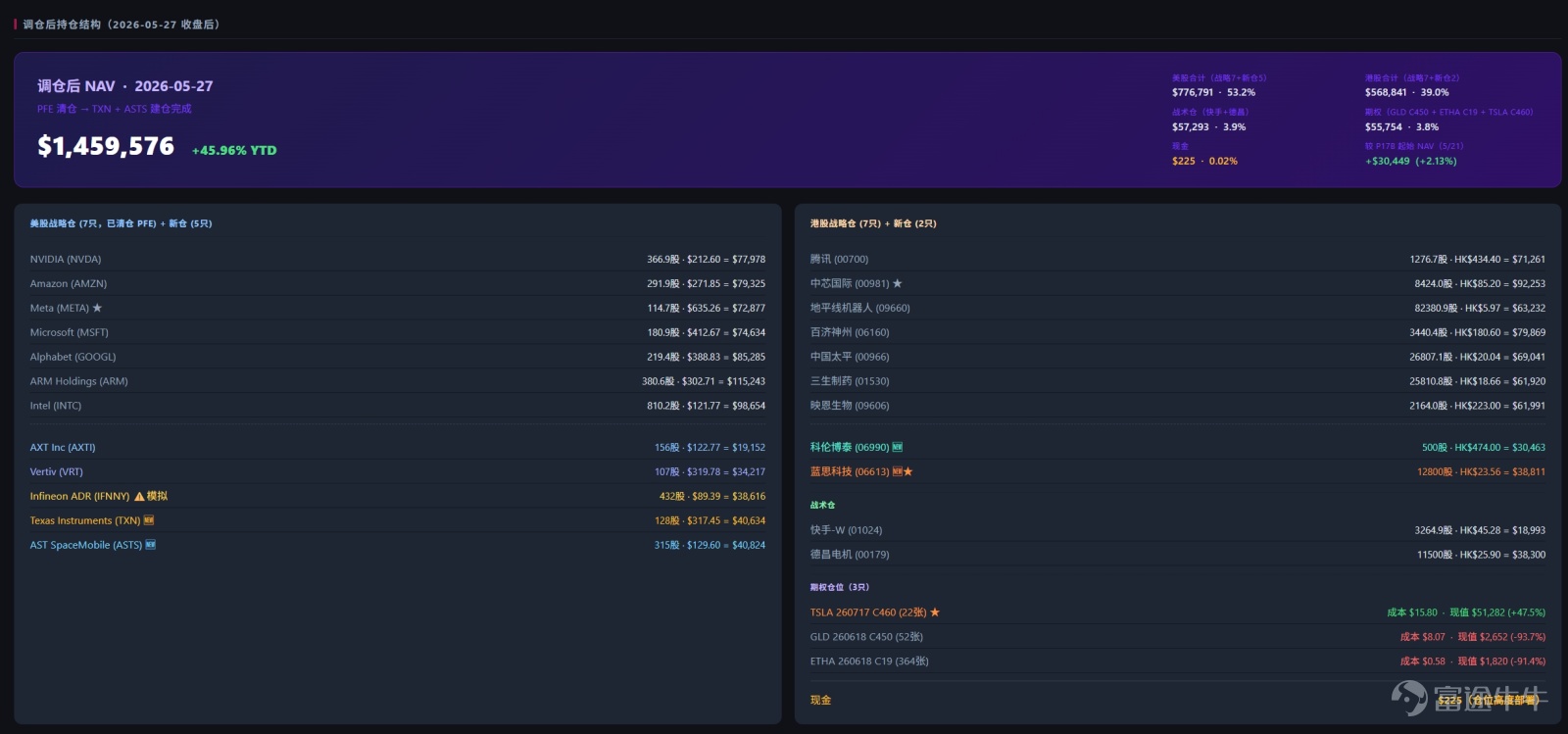This screenshot has height=734, width=1568.
Task: Click the +45.96% YTD return label
Action: click(x=234, y=150)
